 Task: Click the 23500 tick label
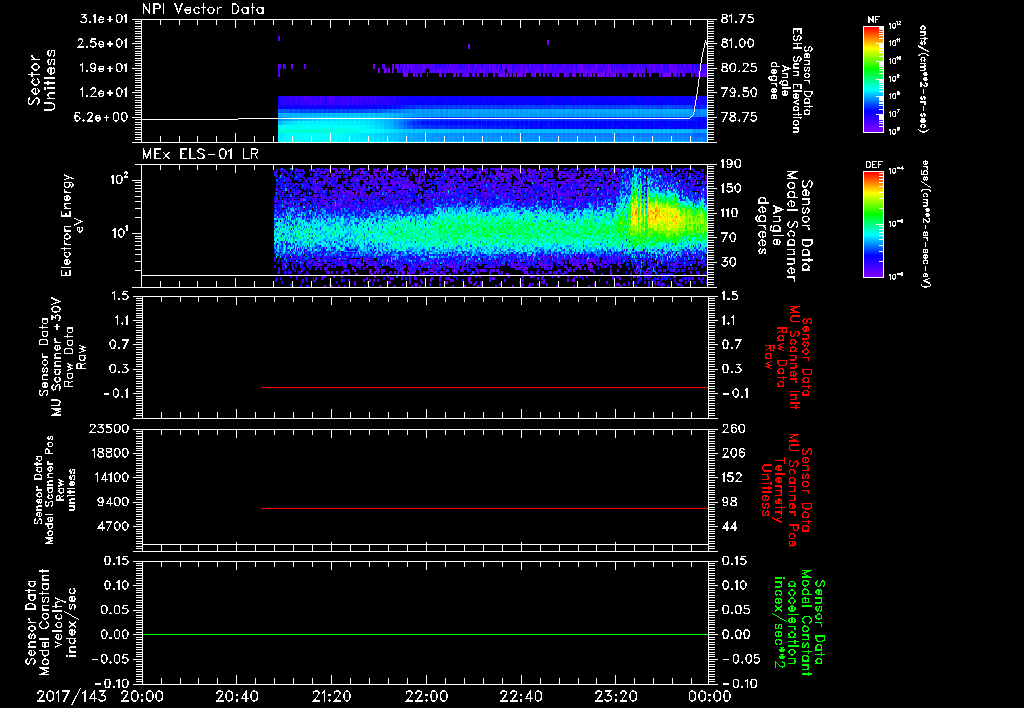pyautogui.click(x=110, y=429)
